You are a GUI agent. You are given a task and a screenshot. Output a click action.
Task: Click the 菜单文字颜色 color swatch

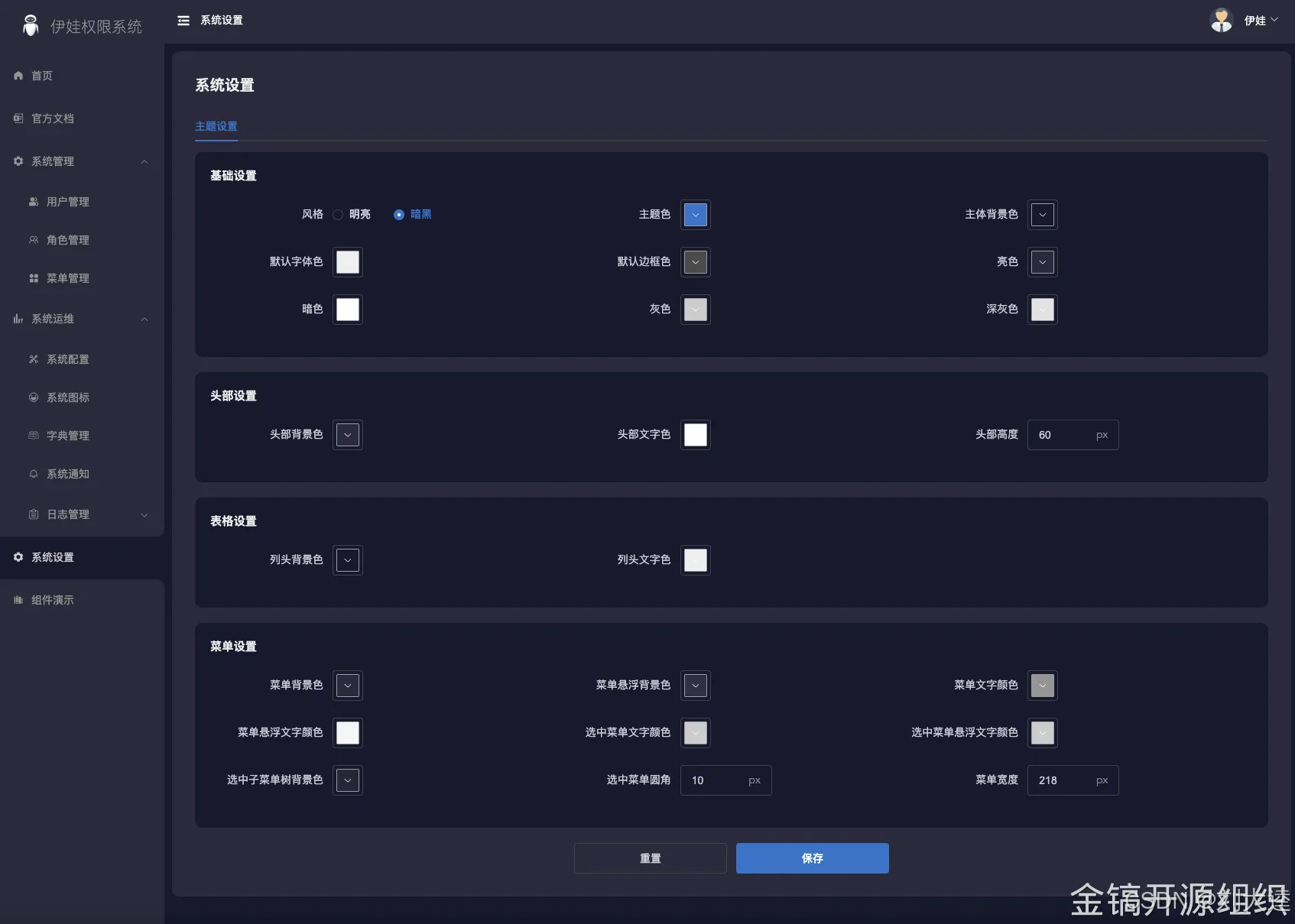(x=1043, y=686)
